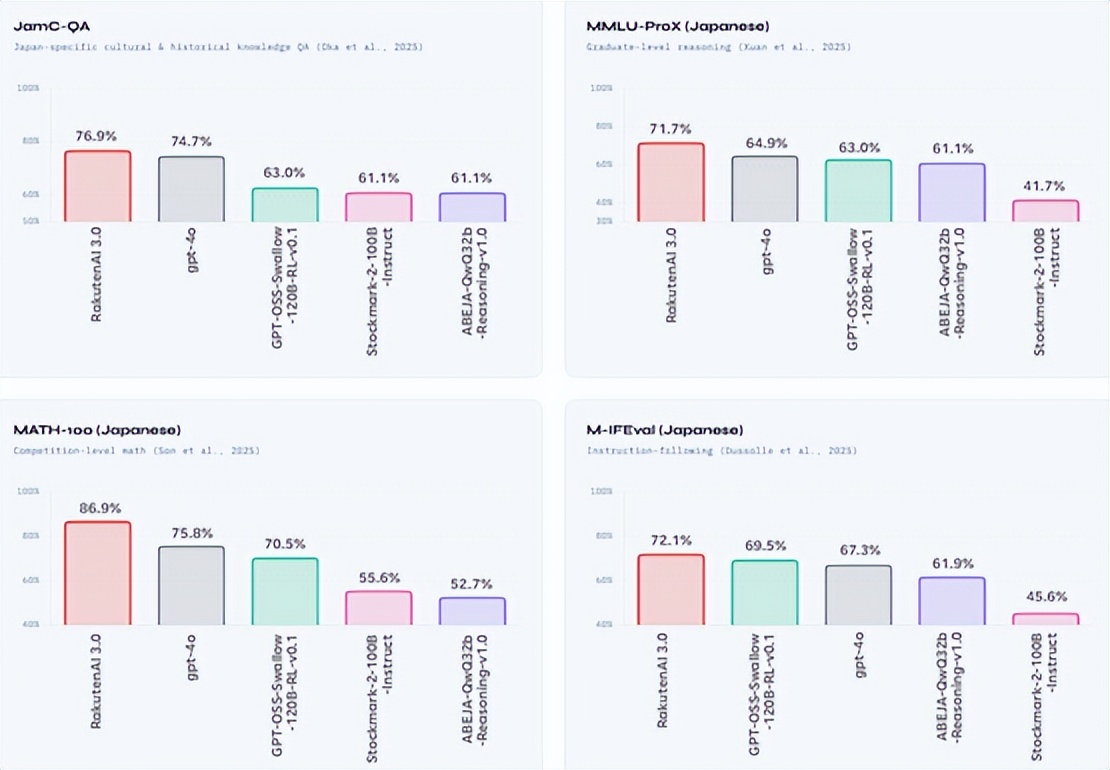Click the M-IFEval (Japanese) chart title
This screenshot has height=770, width=1110.
(664, 430)
